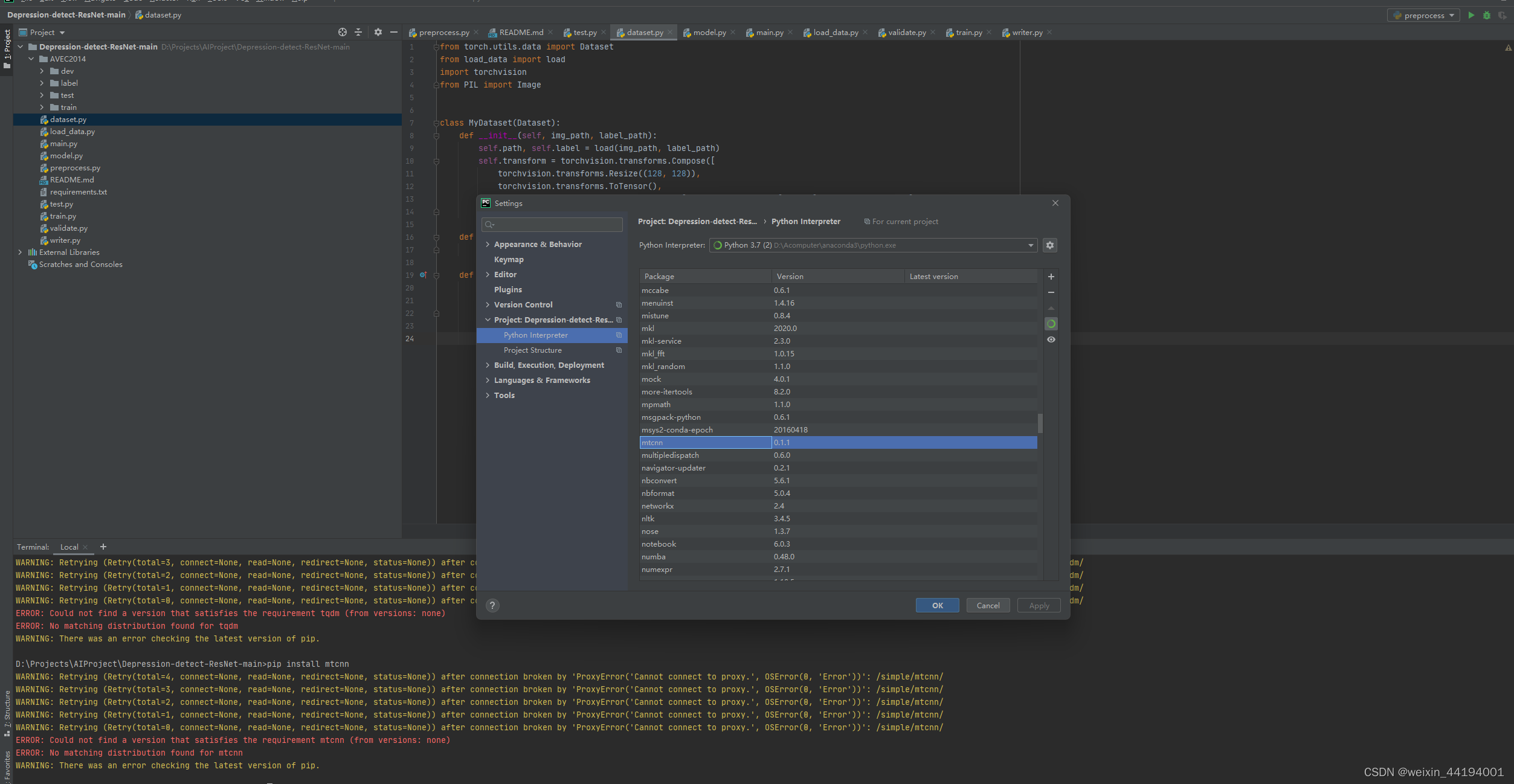The width and height of the screenshot is (1514, 784).
Task: Expand the label folder
Action: [42, 83]
